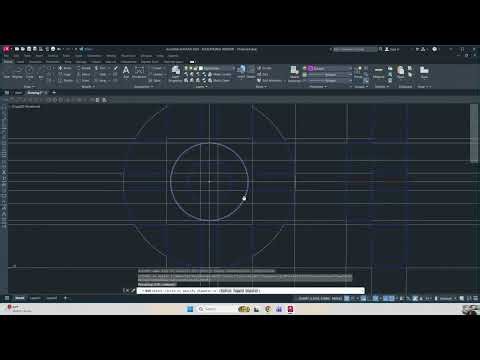
Task: Open the Windows Start button
Action: pyautogui.click(x=190, y=309)
